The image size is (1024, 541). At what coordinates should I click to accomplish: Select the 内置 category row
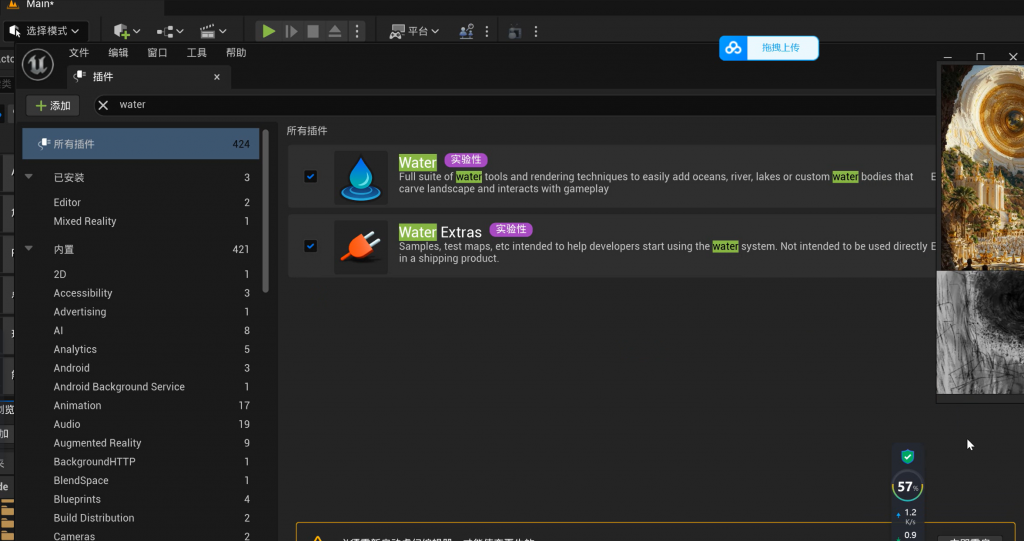(x=140, y=249)
